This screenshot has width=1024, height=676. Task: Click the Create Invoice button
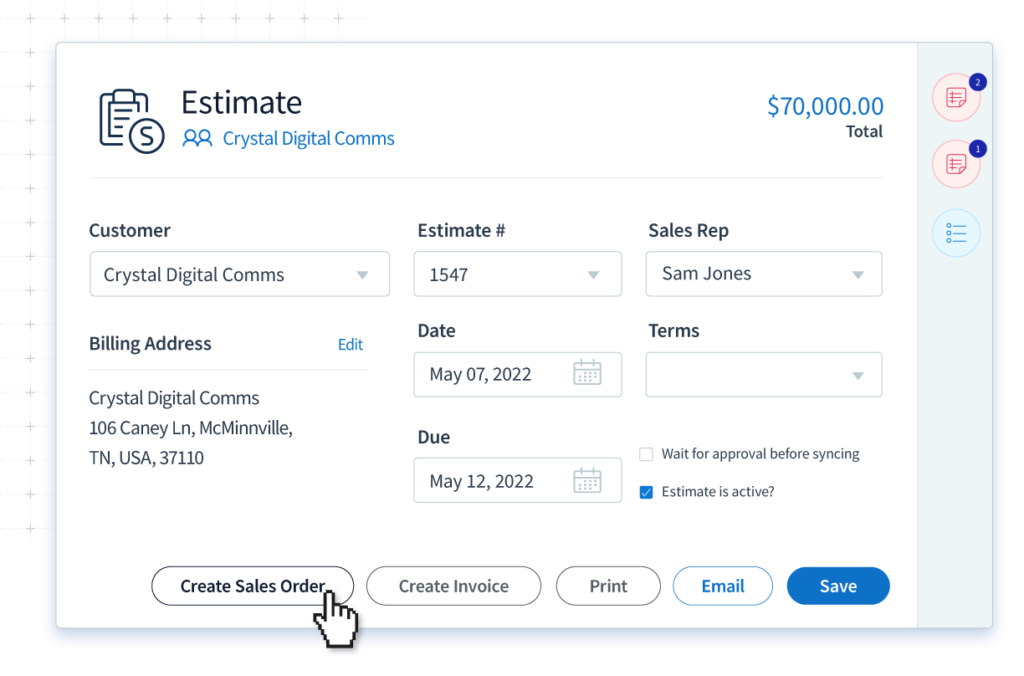pos(453,586)
